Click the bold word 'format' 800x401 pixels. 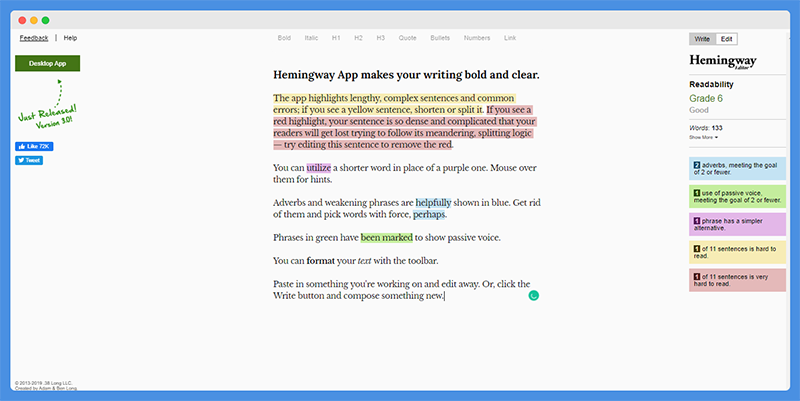click(320, 261)
